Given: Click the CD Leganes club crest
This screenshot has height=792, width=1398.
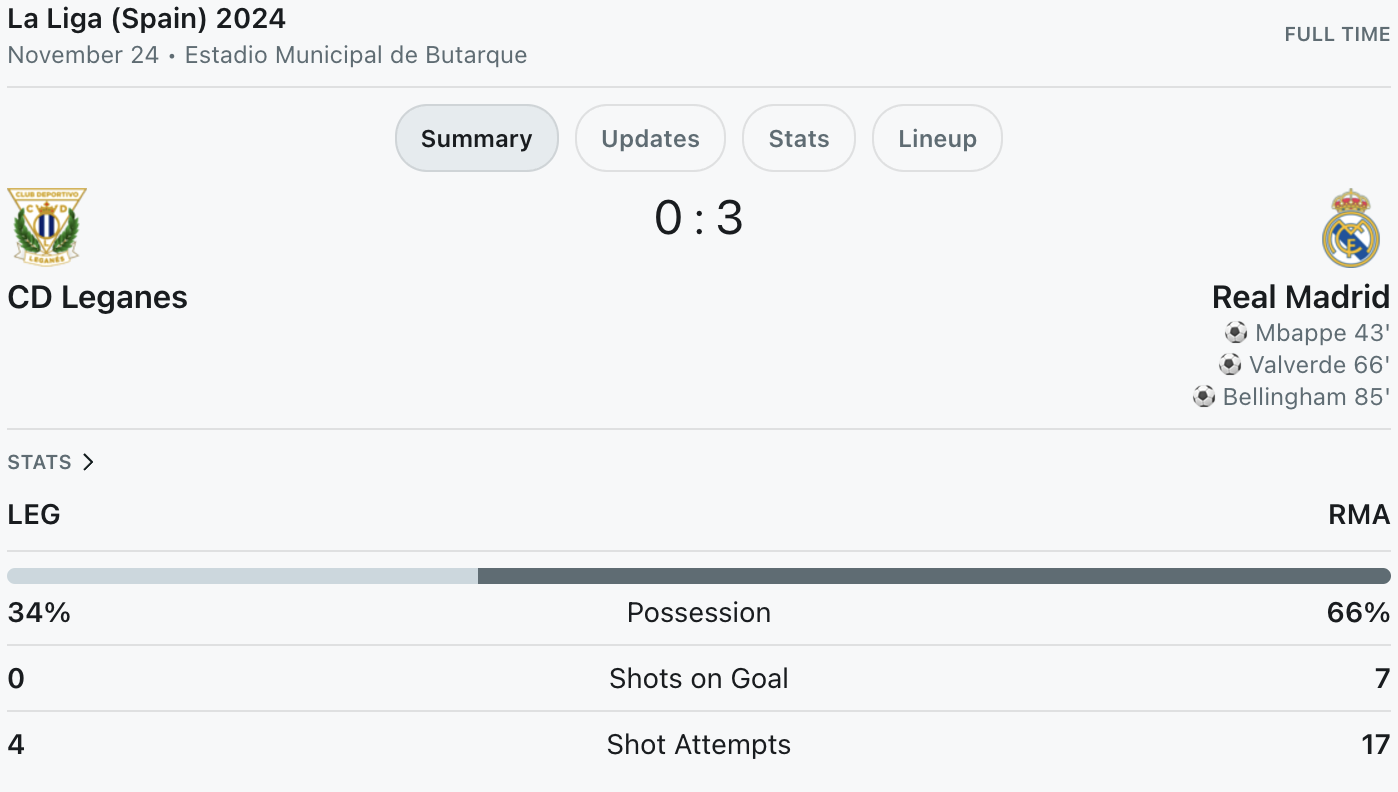Looking at the screenshot, I should [47, 227].
